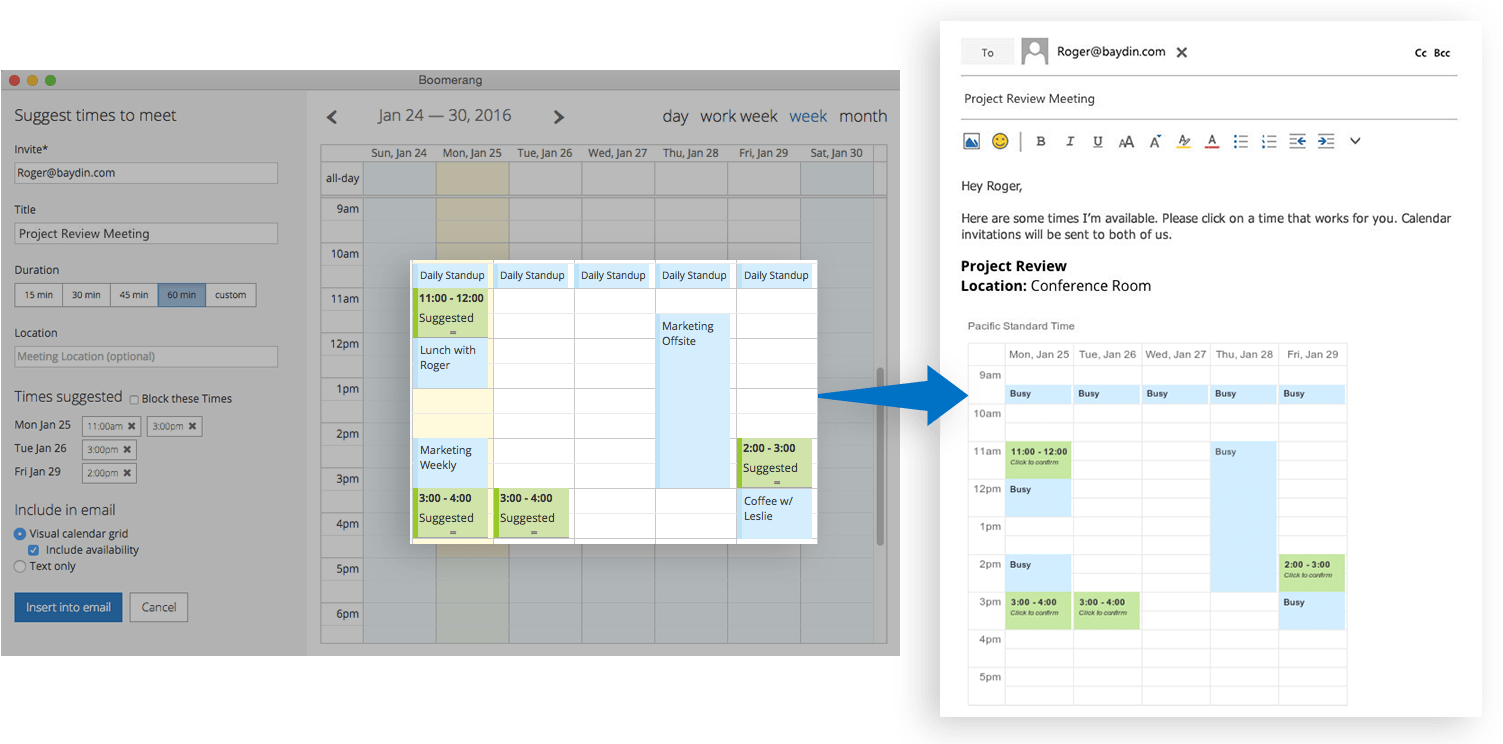
Task: Switch to the work week view
Action: [x=738, y=116]
